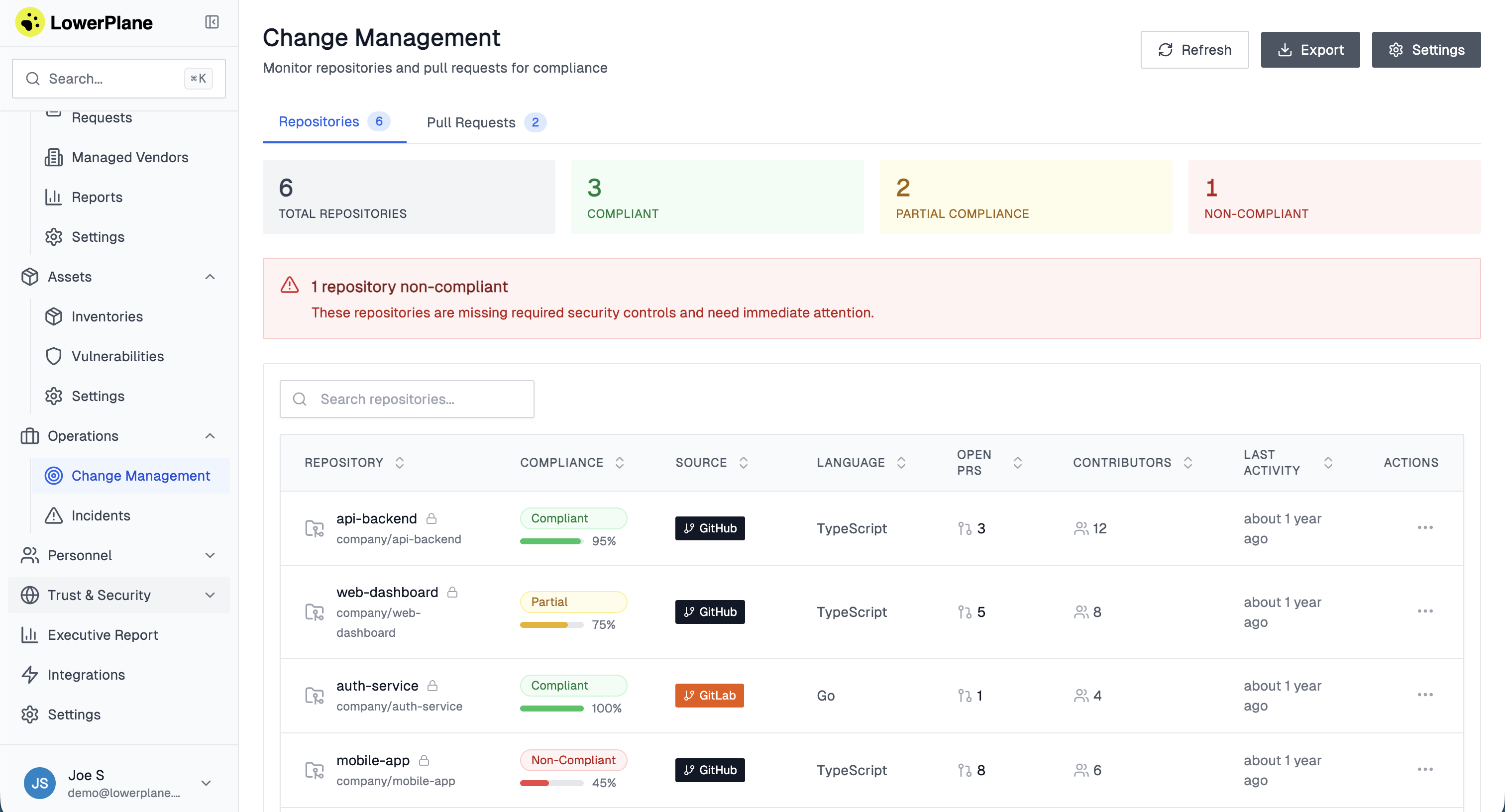Open Integrations via the lightning bolt icon
Viewport: 1505px width, 812px height.
point(30,675)
